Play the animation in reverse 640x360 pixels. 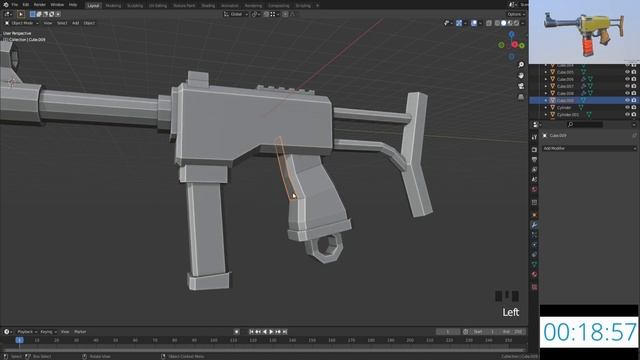click(264, 332)
